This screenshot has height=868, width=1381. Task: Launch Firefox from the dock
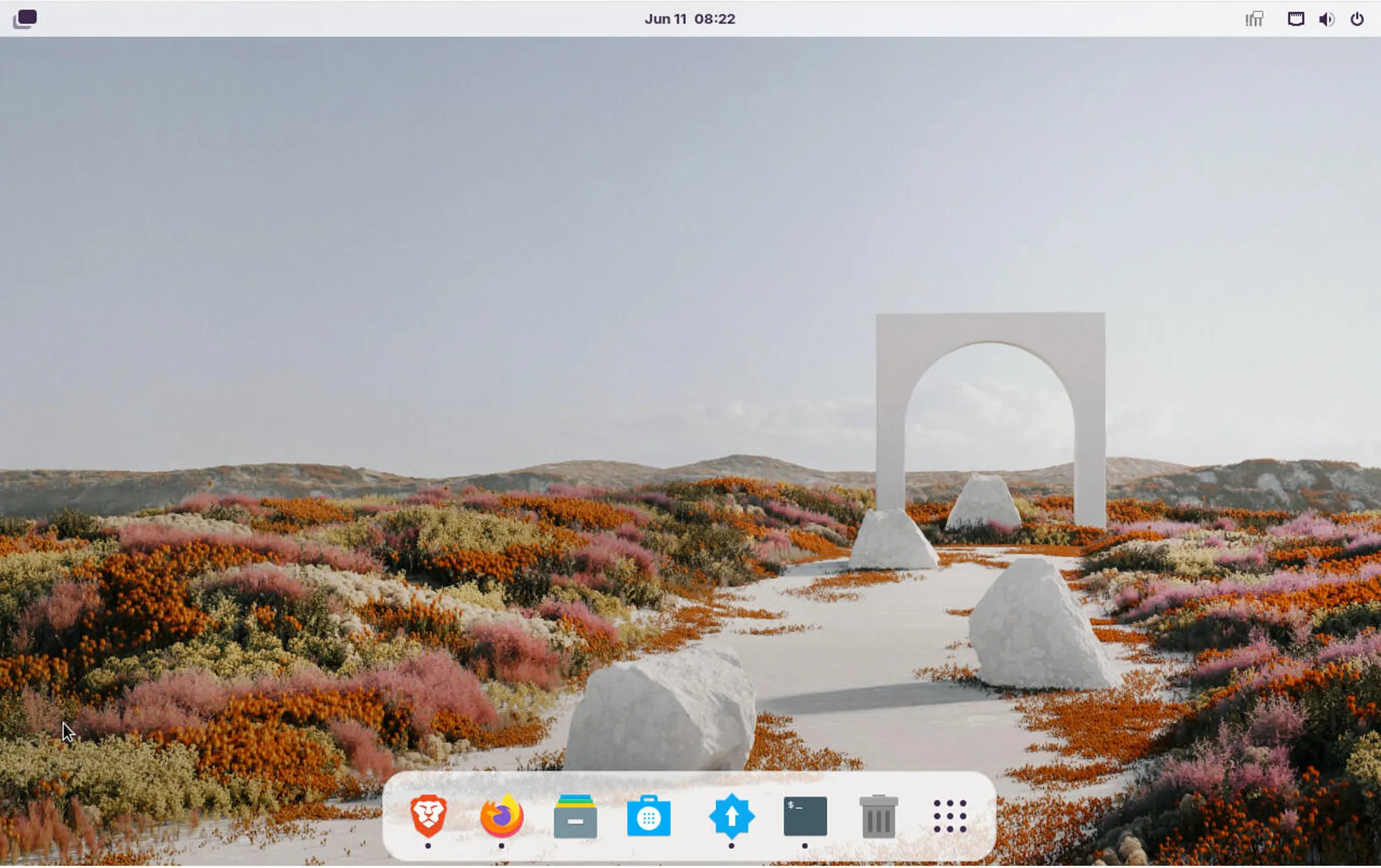502,816
